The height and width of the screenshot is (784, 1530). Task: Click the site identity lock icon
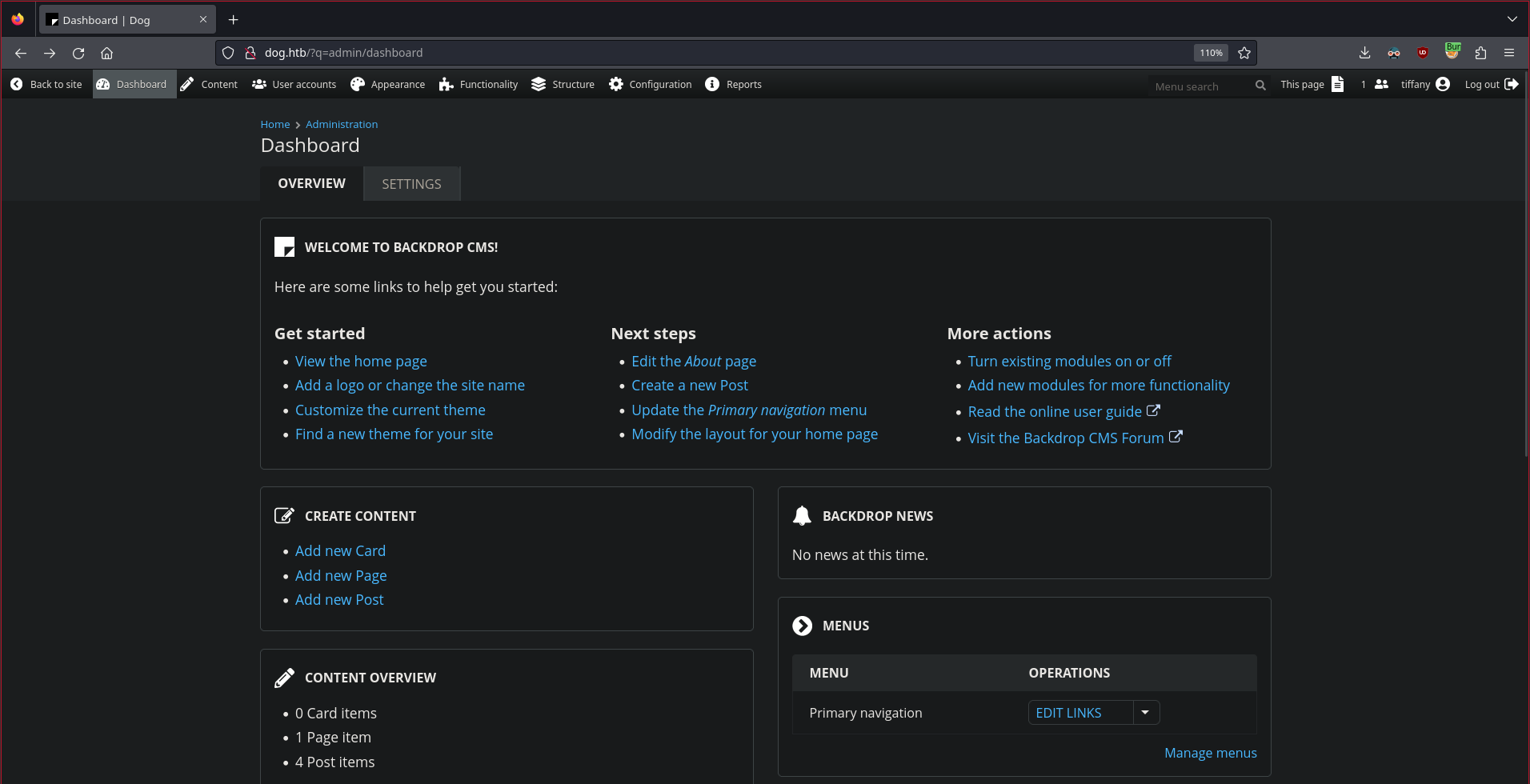click(250, 53)
